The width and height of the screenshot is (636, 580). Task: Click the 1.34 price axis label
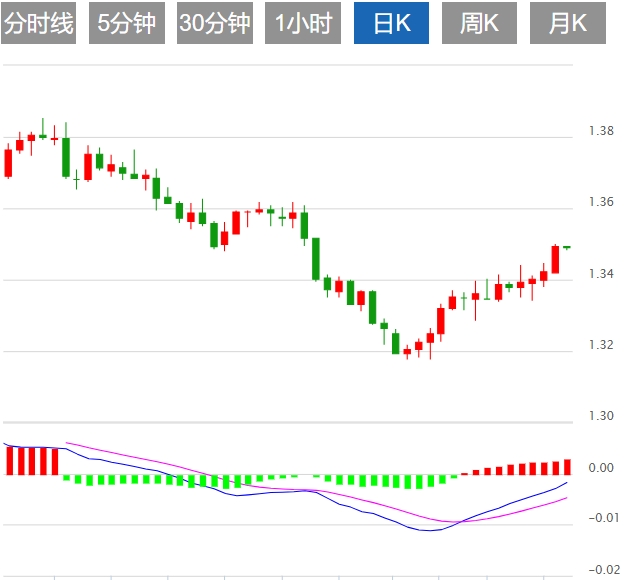[x=601, y=274]
